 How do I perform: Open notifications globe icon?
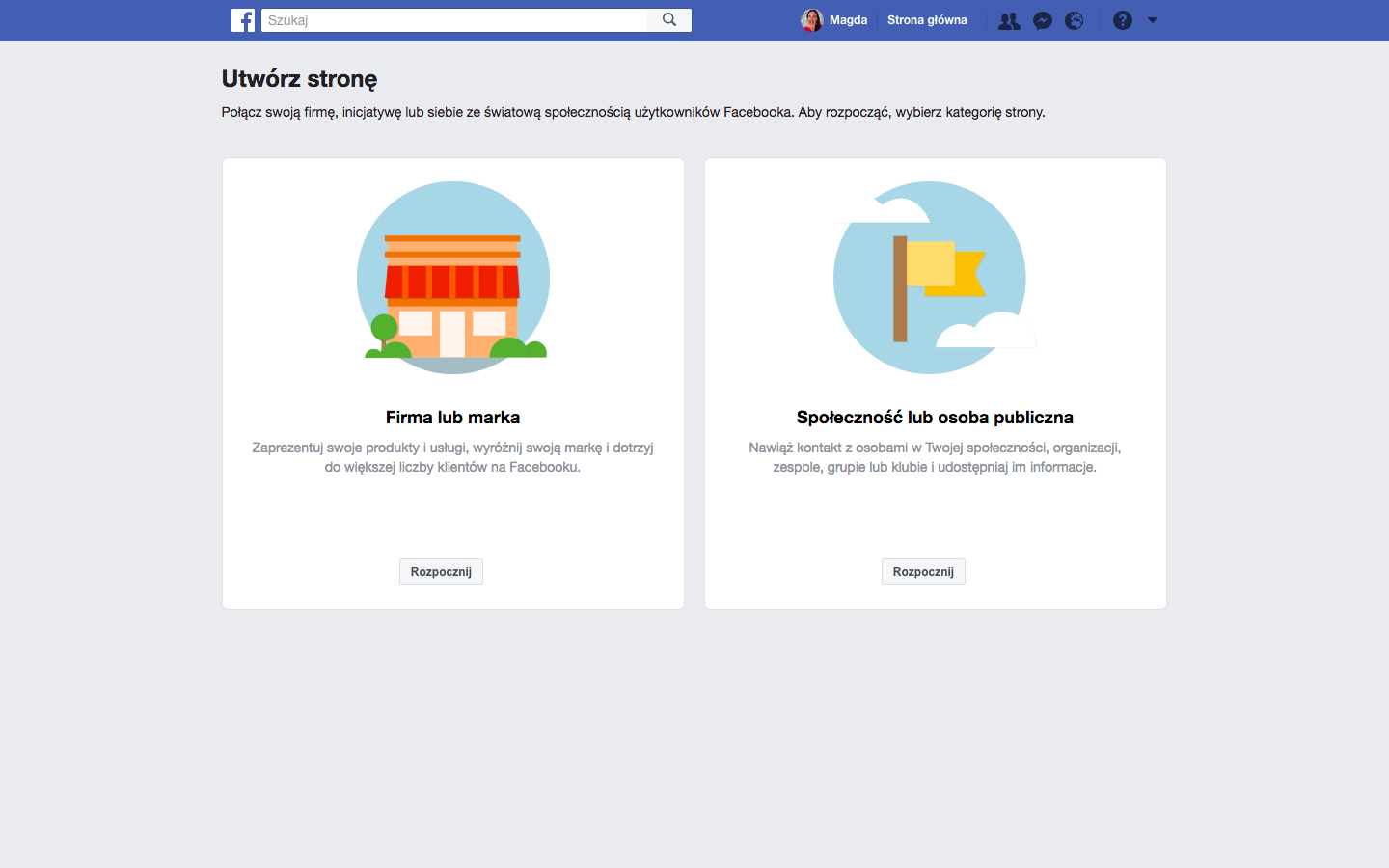coord(1075,20)
